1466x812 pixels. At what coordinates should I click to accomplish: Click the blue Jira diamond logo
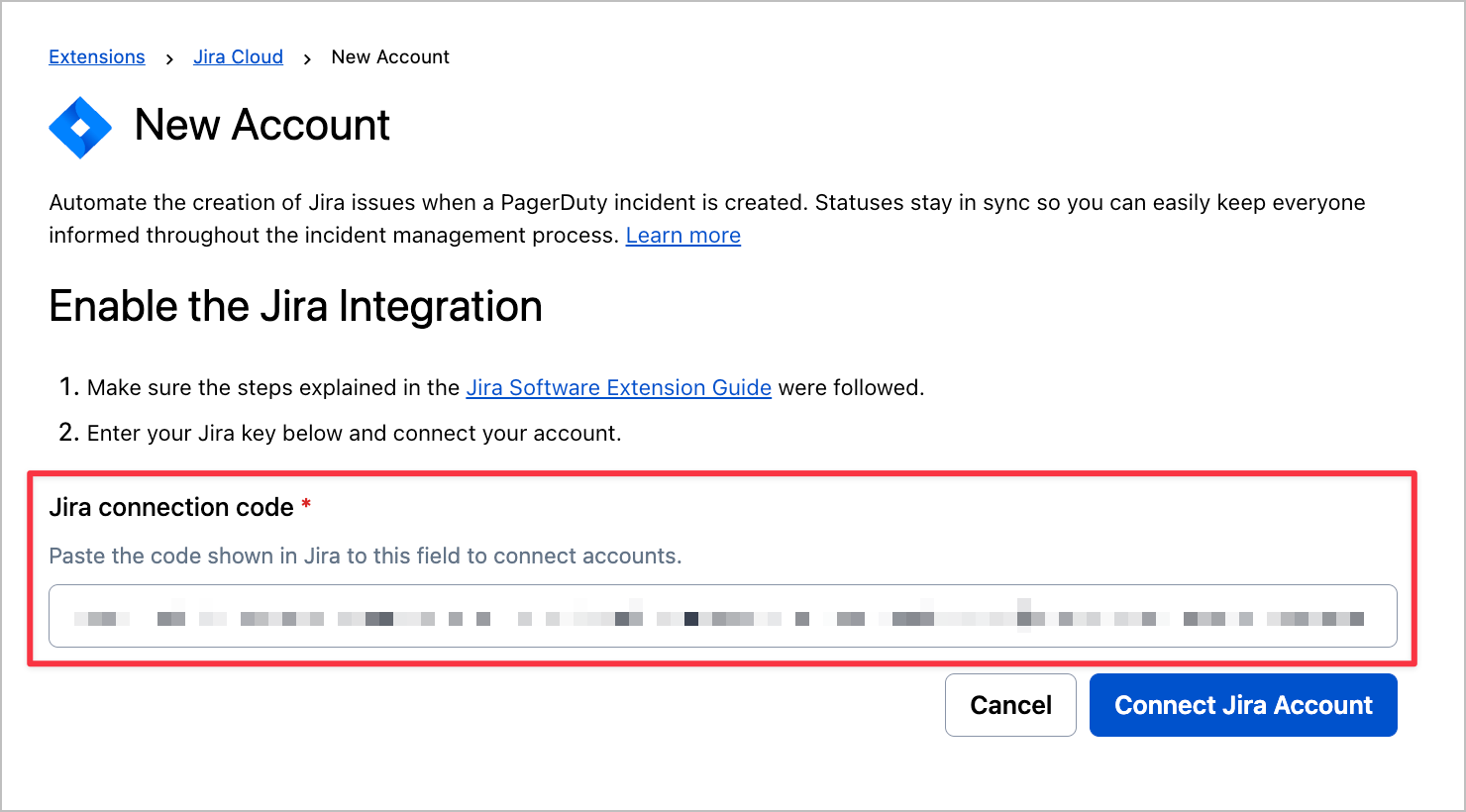click(80, 127)
